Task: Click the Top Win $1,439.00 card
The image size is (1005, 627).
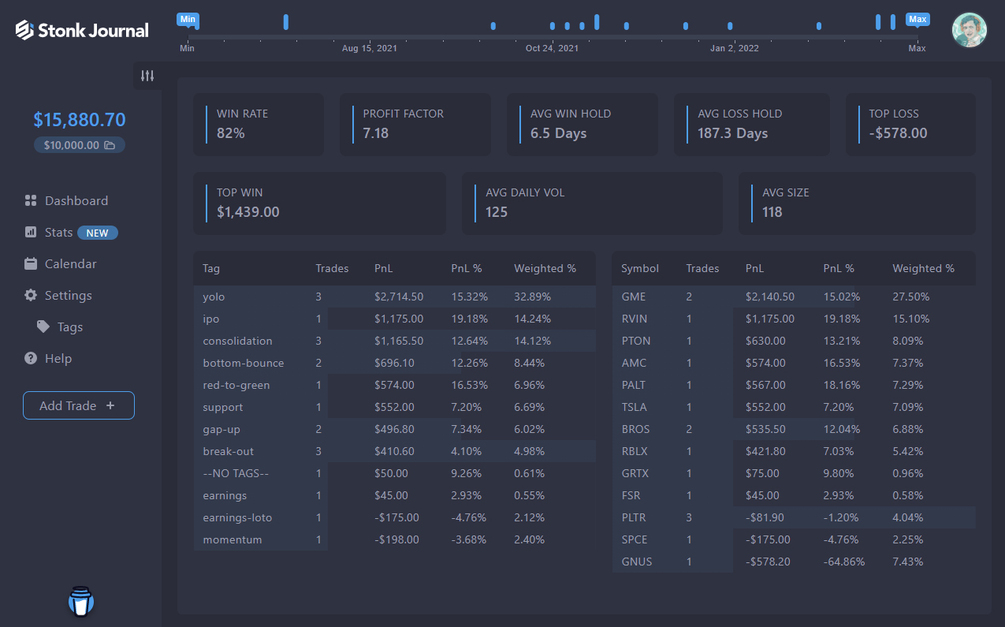Action: 319,203
